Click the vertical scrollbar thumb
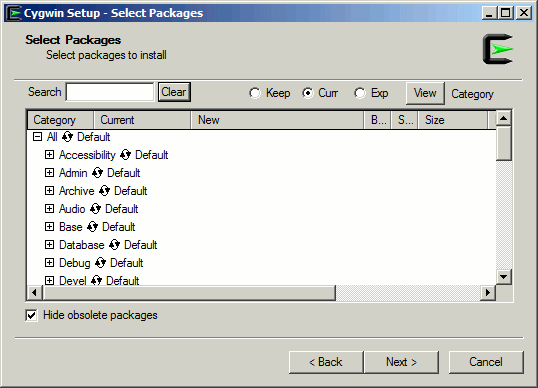 [x=504, y=143]
